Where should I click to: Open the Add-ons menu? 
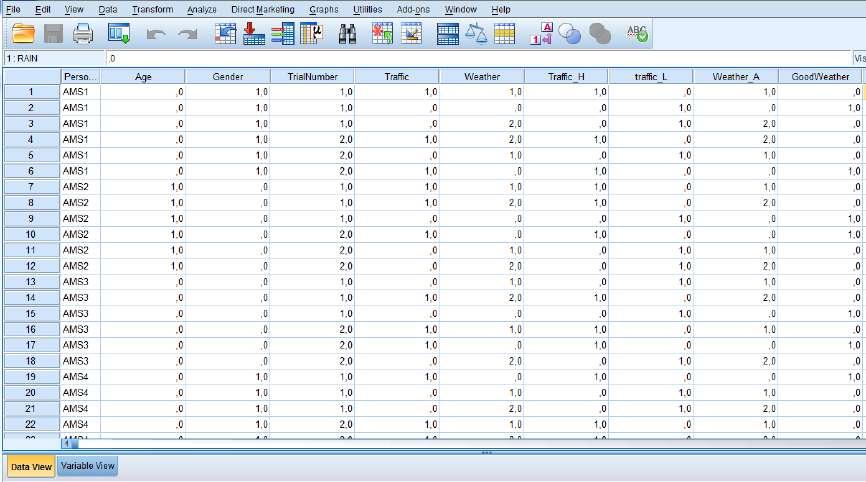413,9
